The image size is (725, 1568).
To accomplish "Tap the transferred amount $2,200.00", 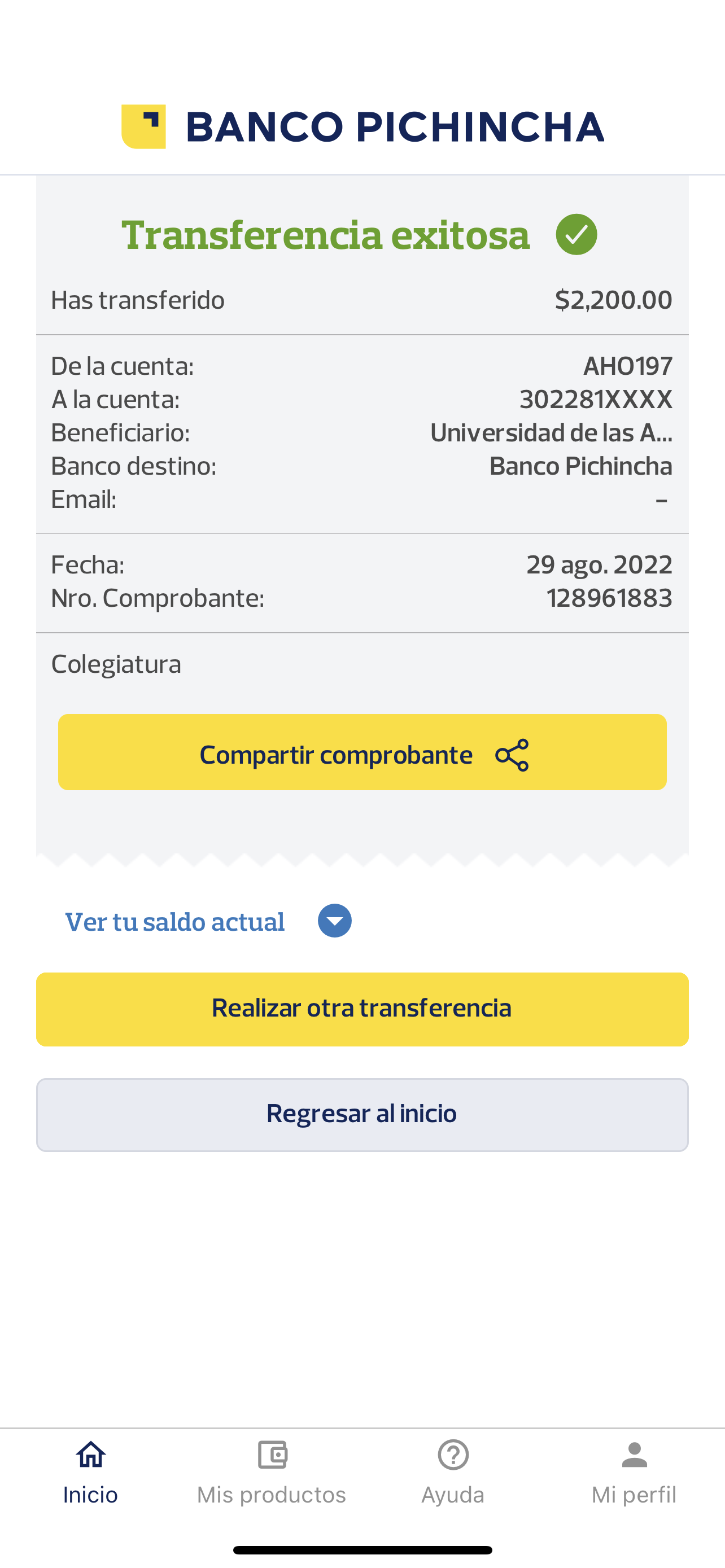I will tap(613, 300).
